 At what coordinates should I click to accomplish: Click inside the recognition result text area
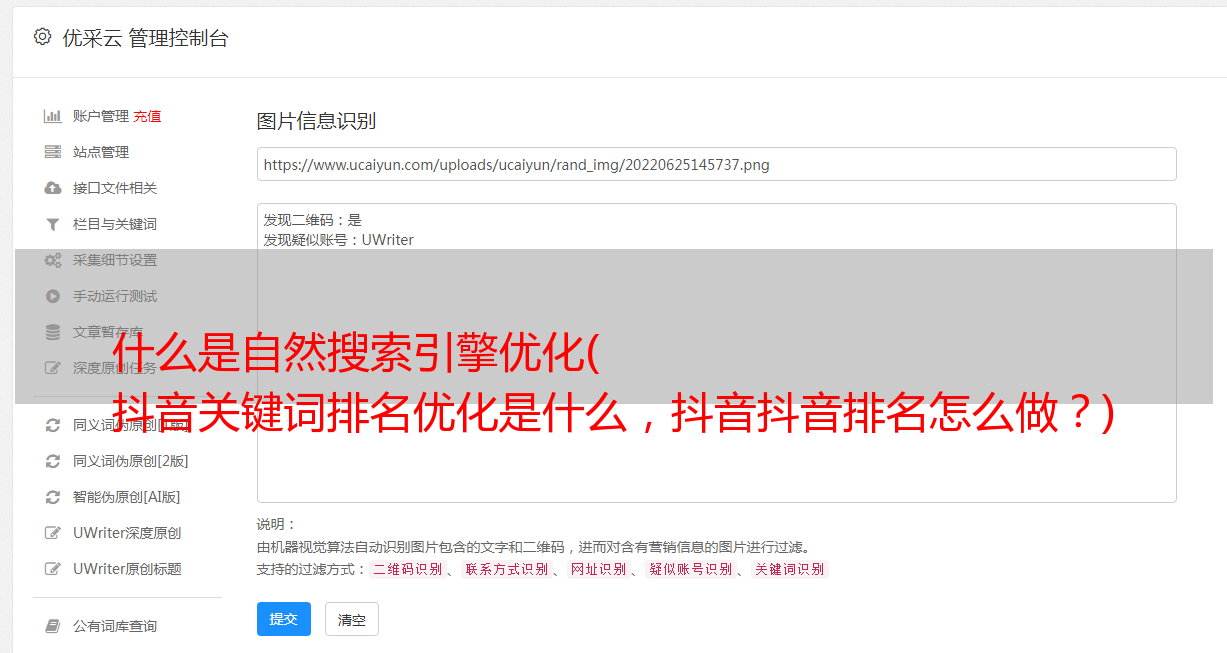[x=716, y=353]
